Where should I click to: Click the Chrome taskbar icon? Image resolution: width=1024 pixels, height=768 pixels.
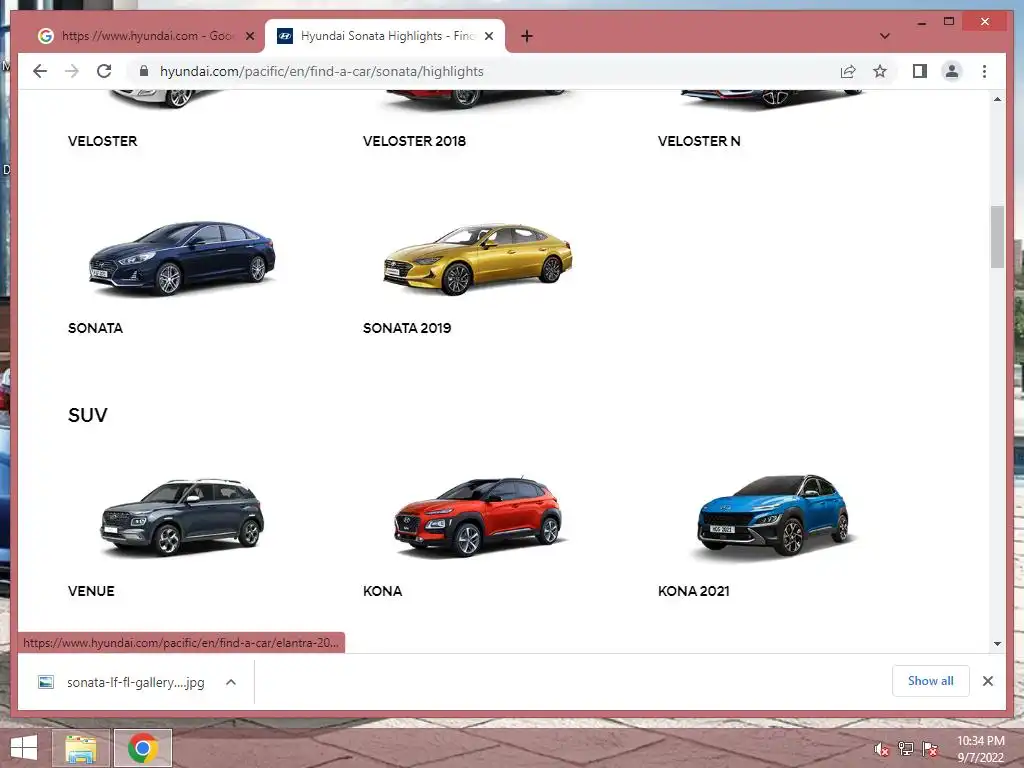143,748
